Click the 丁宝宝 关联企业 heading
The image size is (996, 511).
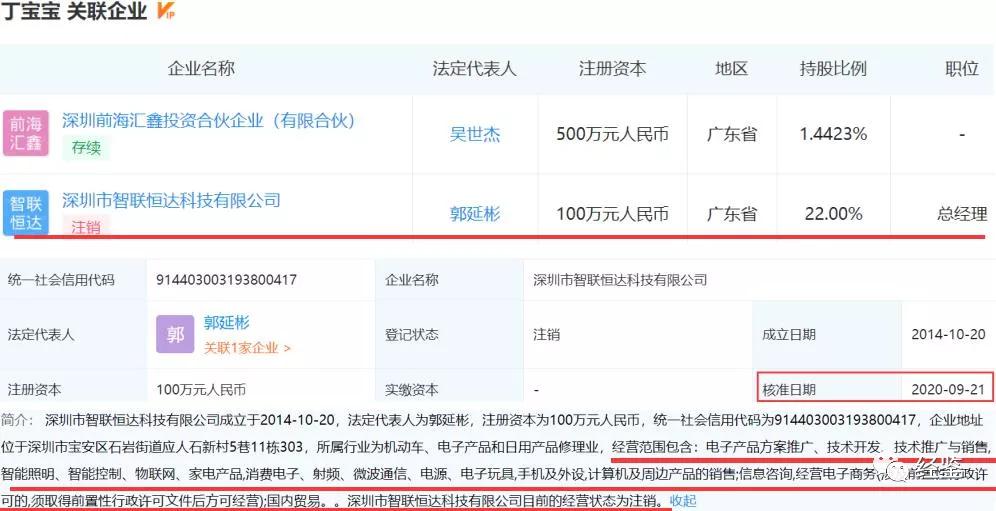[x=74, y=11]
